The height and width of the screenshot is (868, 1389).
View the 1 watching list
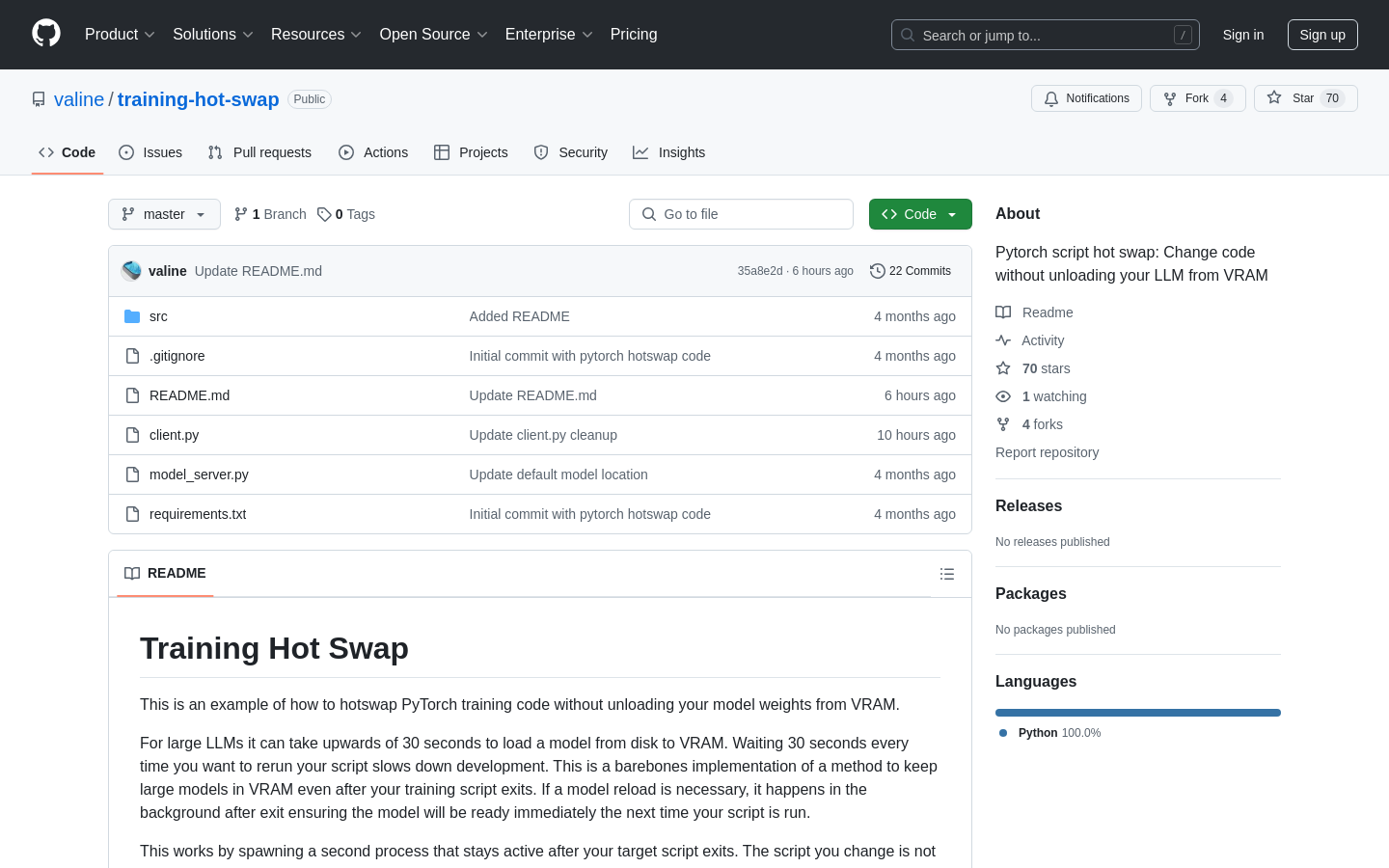click(1041, 396)
